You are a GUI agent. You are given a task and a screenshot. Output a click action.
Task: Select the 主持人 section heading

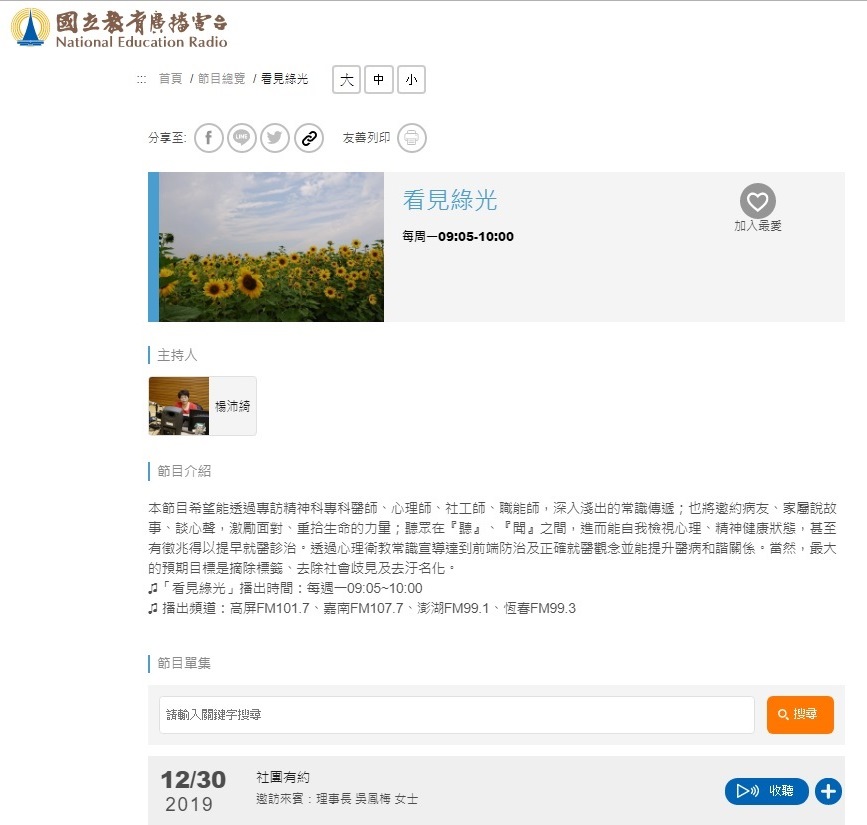[x=177, y=355]
